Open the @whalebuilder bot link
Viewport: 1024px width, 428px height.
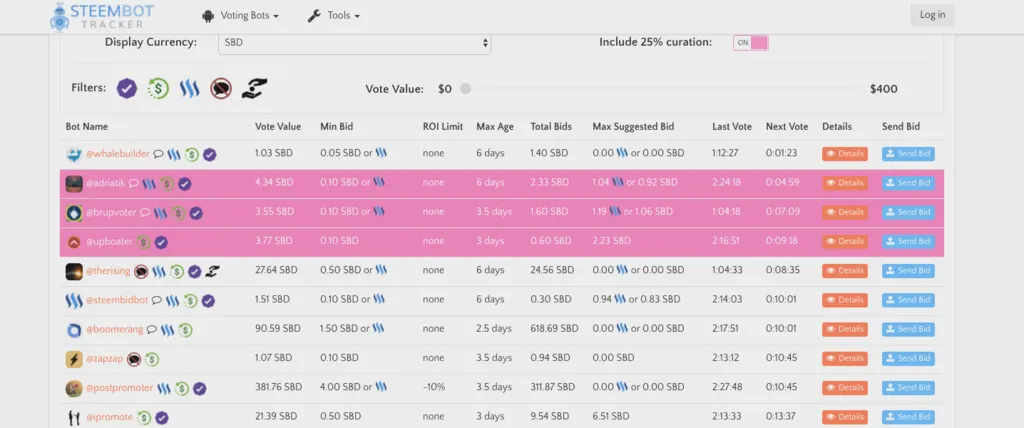tap(118, 154)
